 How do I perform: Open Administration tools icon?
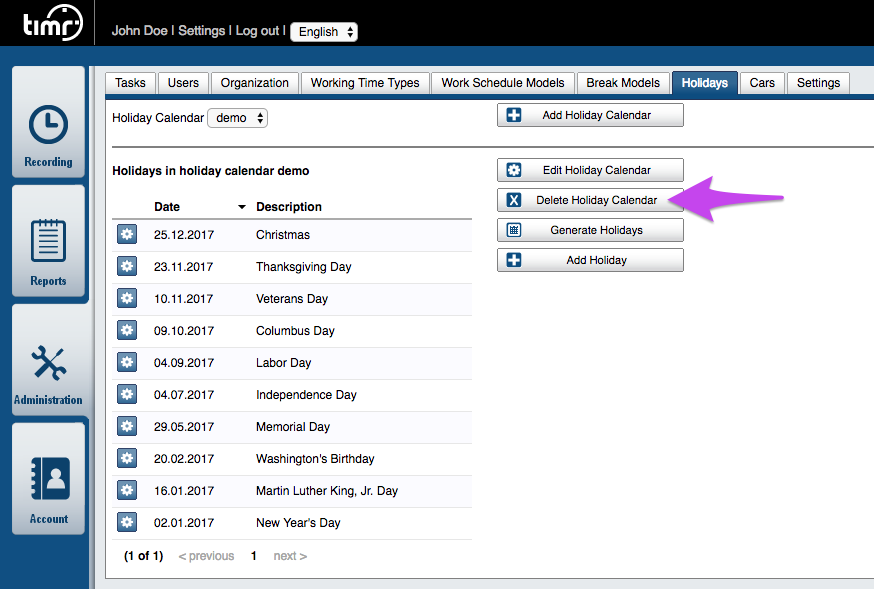[48, 362]
